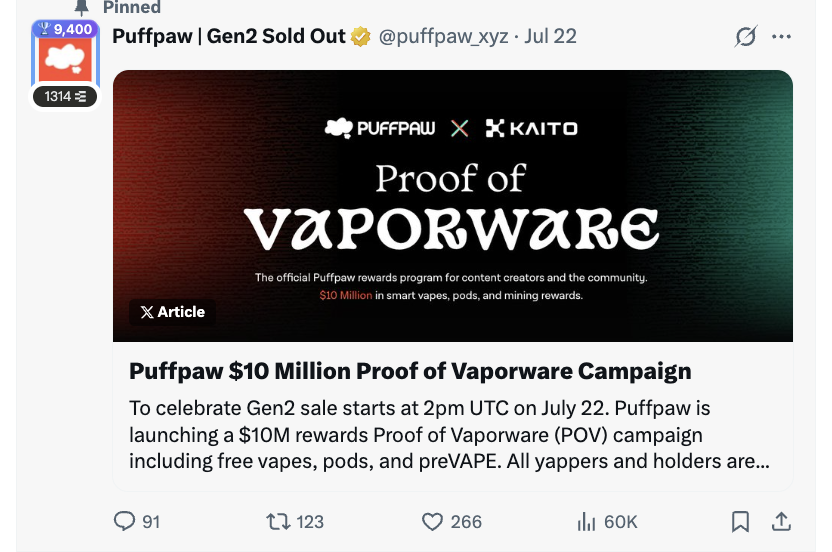832x552 pixels.
Task: Click the gold verified checkmark badge
Action: click(x=361, y=37)
